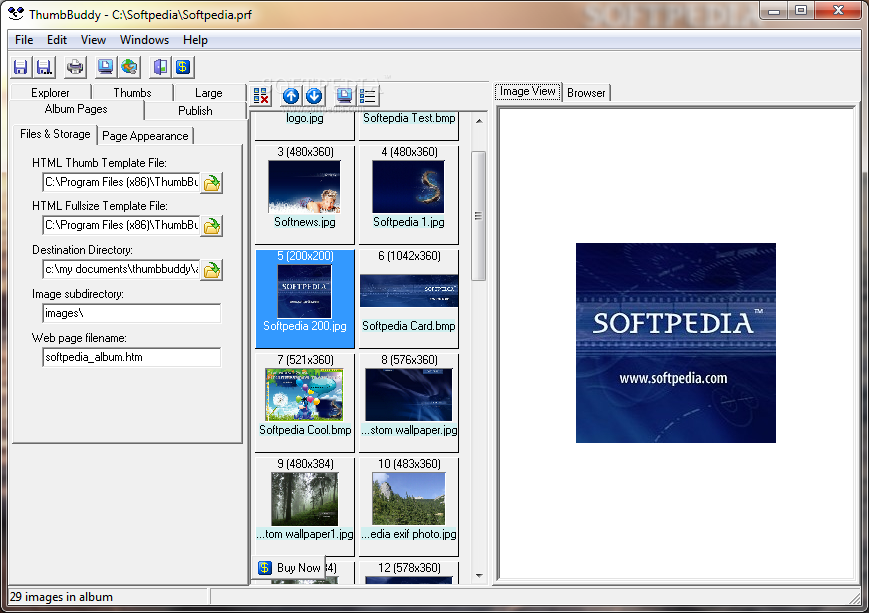The height and width of the screenshot is (613, 869).
Task: Open the Page Appearance tab
Action: pos(145,136)
